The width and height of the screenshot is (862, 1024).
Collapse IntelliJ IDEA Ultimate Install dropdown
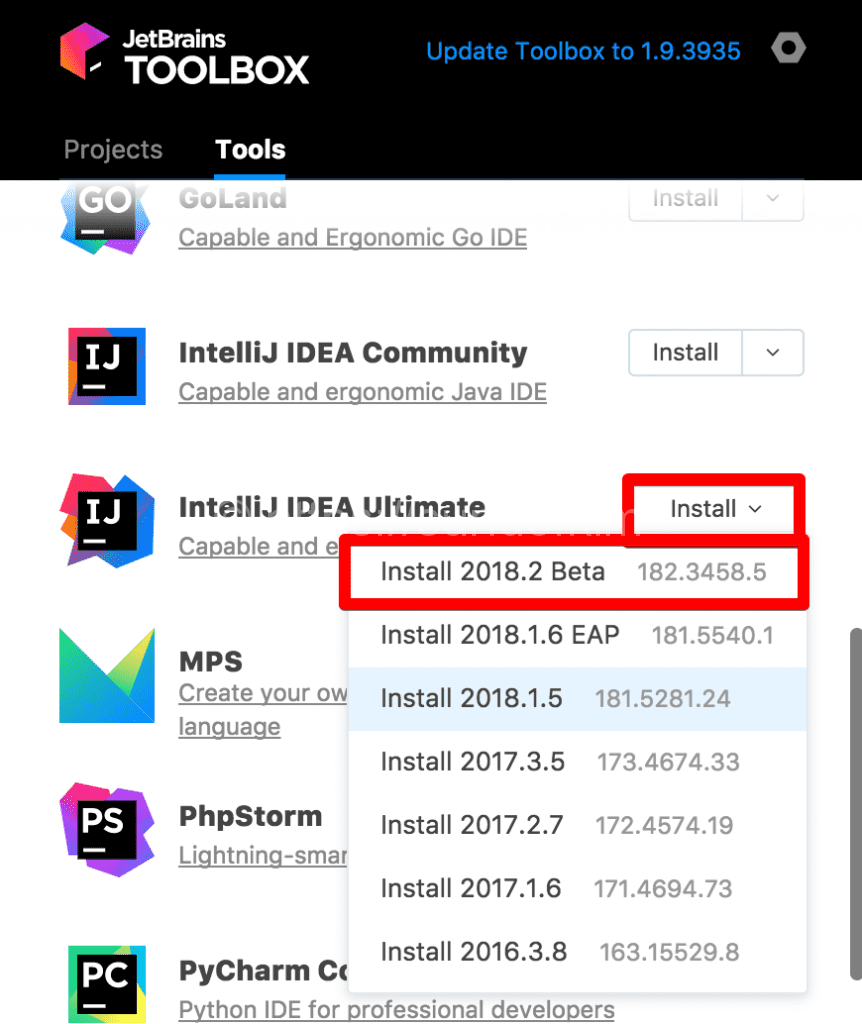[x=715, y=509]
